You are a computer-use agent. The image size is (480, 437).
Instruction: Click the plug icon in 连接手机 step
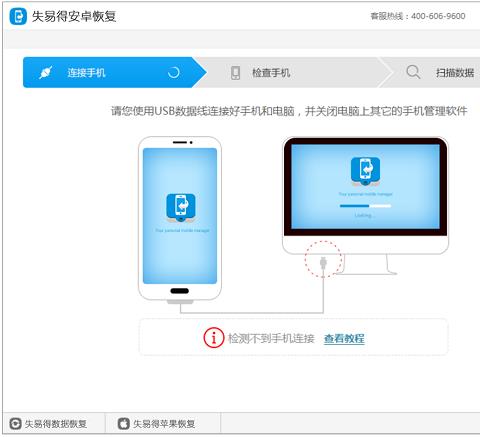(46, 72)
